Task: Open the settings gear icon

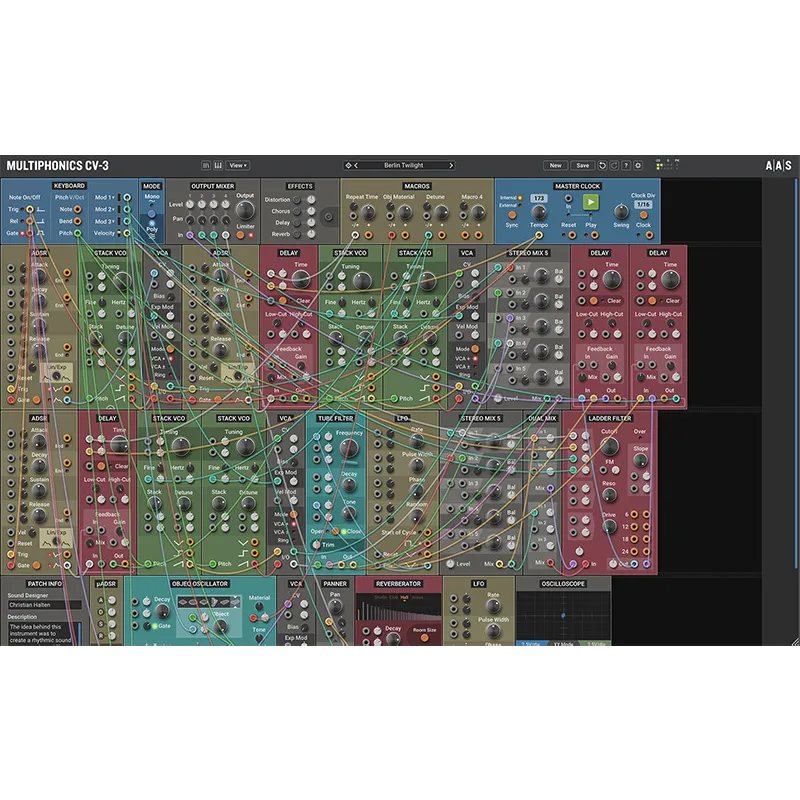Action: (x=638, y=165)
